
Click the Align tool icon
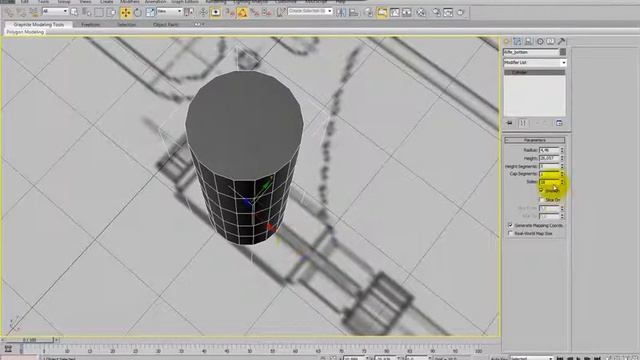[x=353, y=13]
